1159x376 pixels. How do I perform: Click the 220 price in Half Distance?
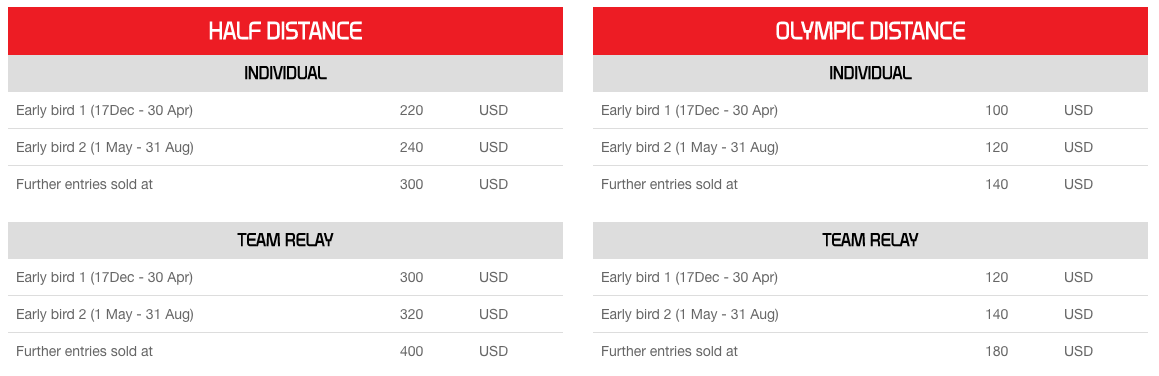click(411, 111)
